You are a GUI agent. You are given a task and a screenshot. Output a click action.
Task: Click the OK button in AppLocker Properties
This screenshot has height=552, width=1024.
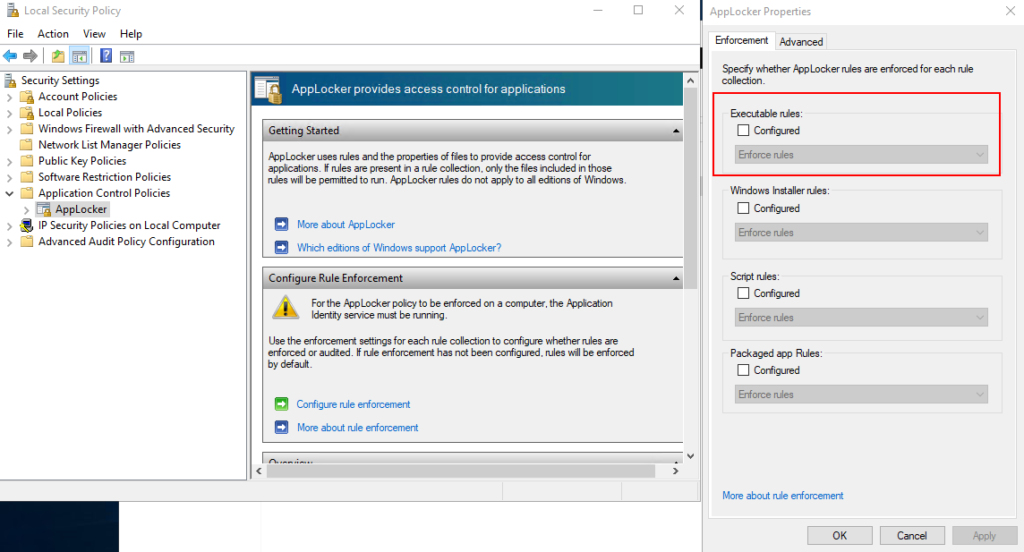[x=840, y=535]
